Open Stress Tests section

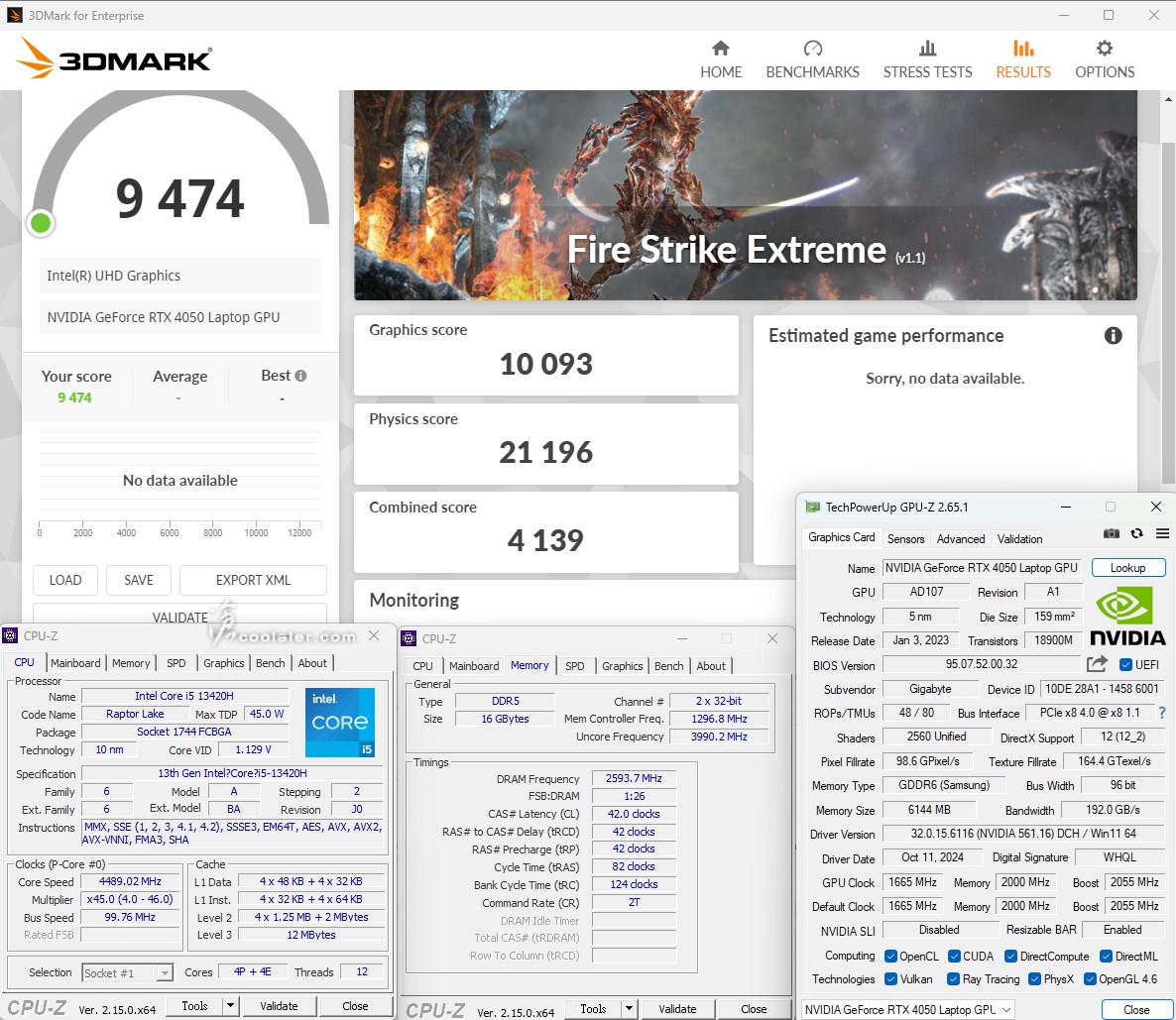pyautogui.click(x=927, y=60)
